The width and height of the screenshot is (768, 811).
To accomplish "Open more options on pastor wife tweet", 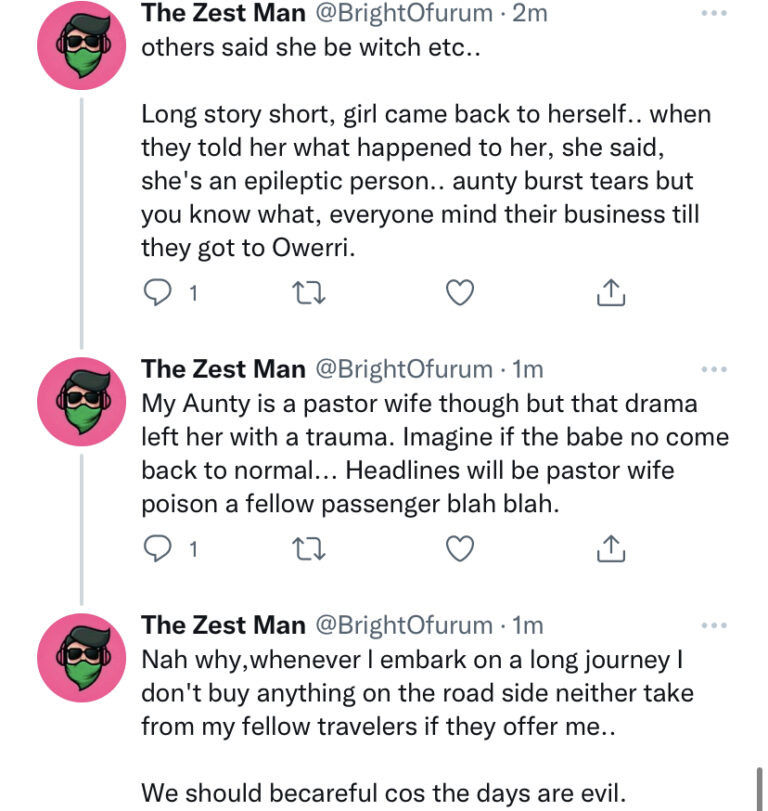I will click(x=714, y=369).
